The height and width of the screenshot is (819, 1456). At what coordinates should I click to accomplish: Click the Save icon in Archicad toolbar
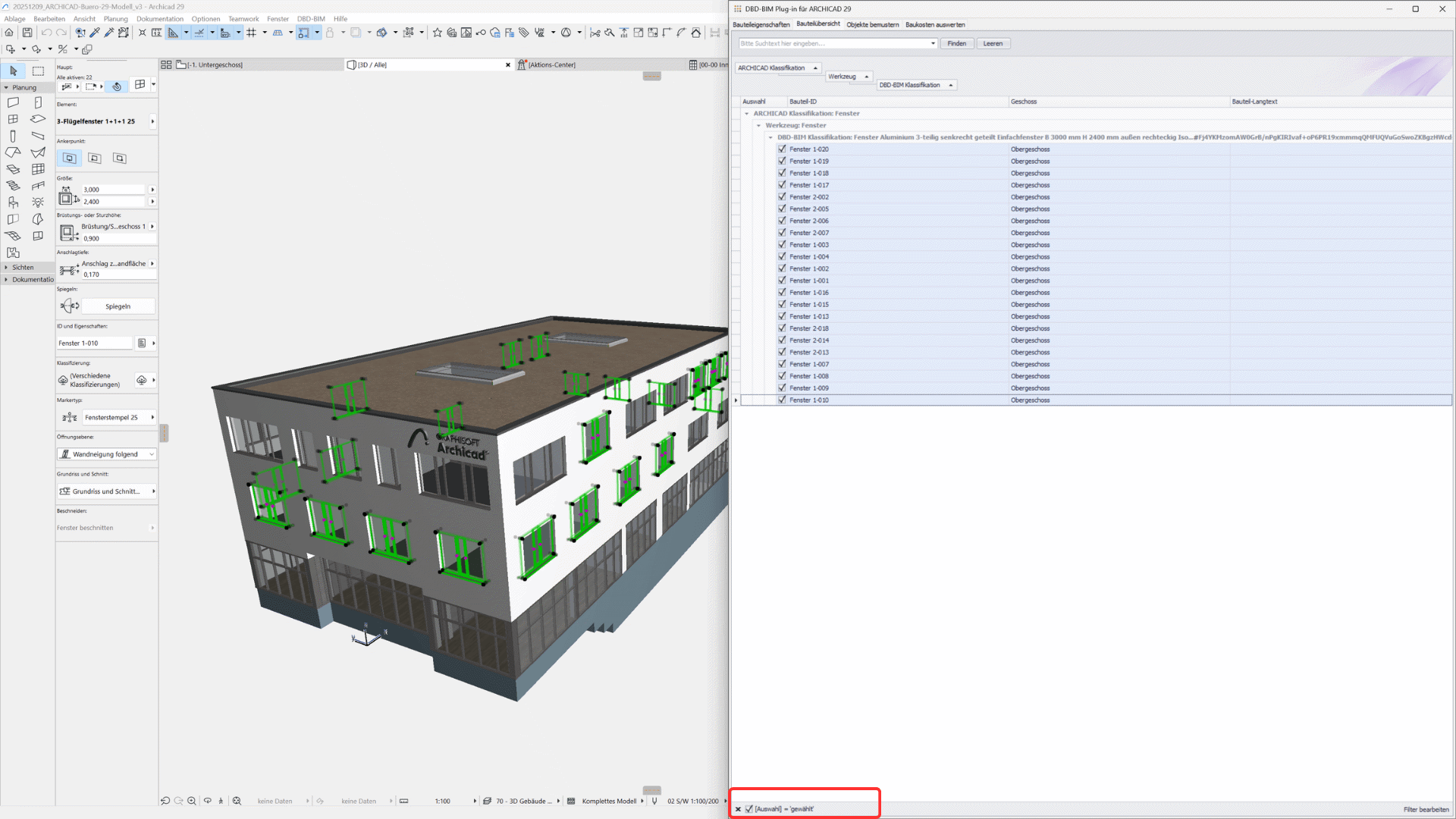point(27,33)
